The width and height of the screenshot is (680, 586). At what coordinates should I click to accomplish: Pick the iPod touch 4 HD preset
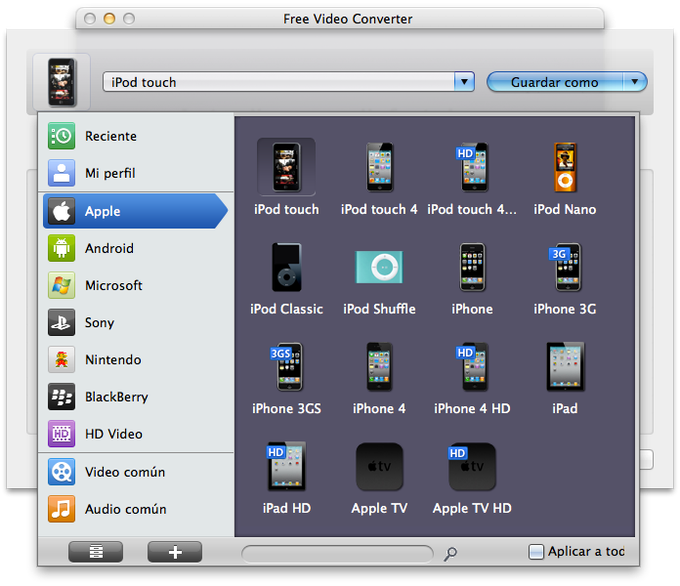tap(472, 167)
